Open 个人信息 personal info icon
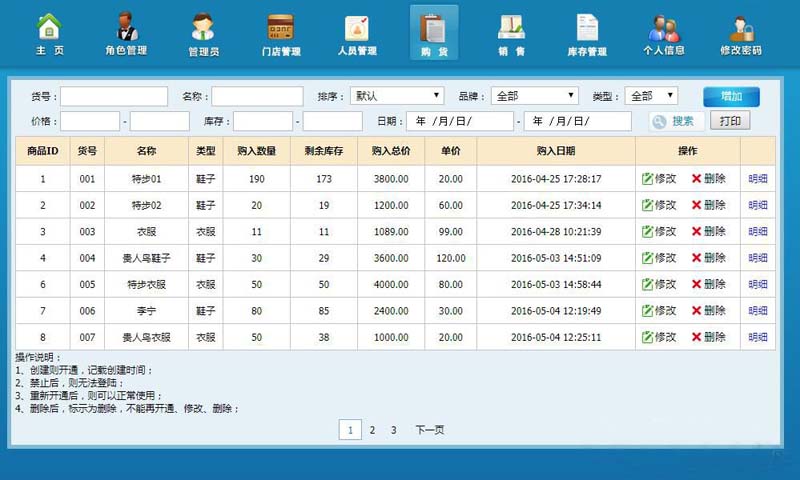Viewport: 800px width, 480px height. (x=664, y=28)
